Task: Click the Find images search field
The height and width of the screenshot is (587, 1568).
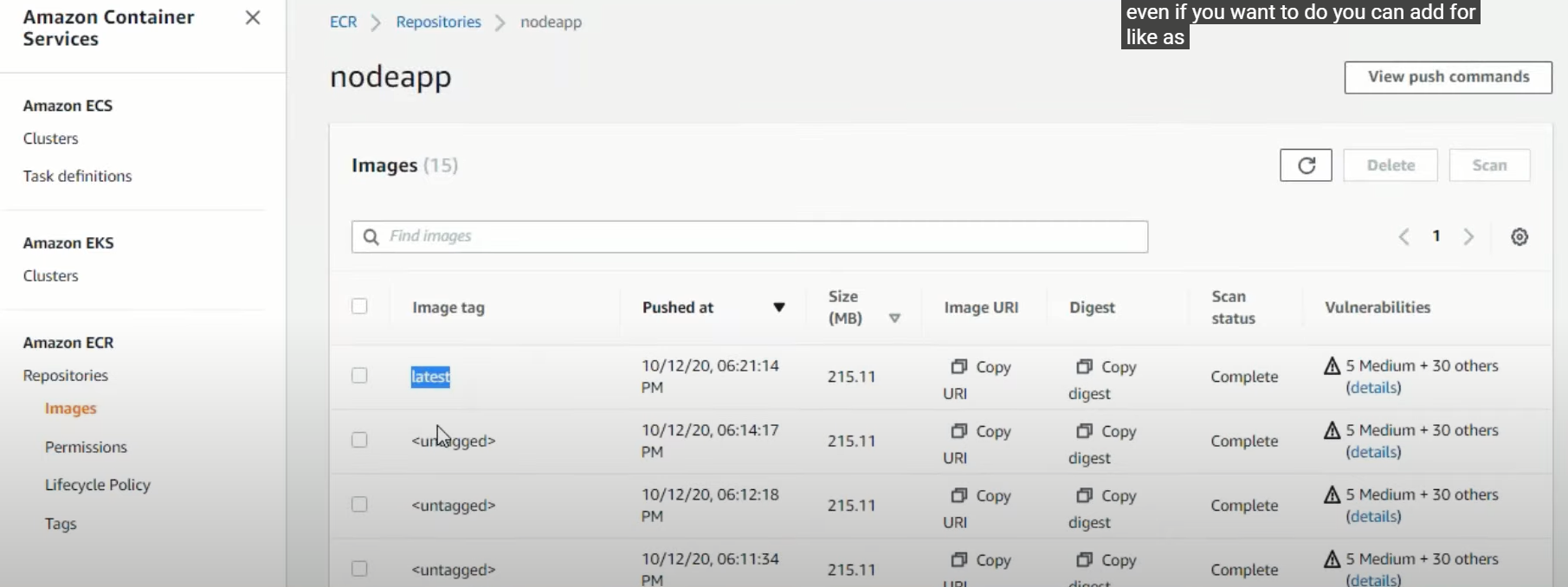Action: point(750,236)
